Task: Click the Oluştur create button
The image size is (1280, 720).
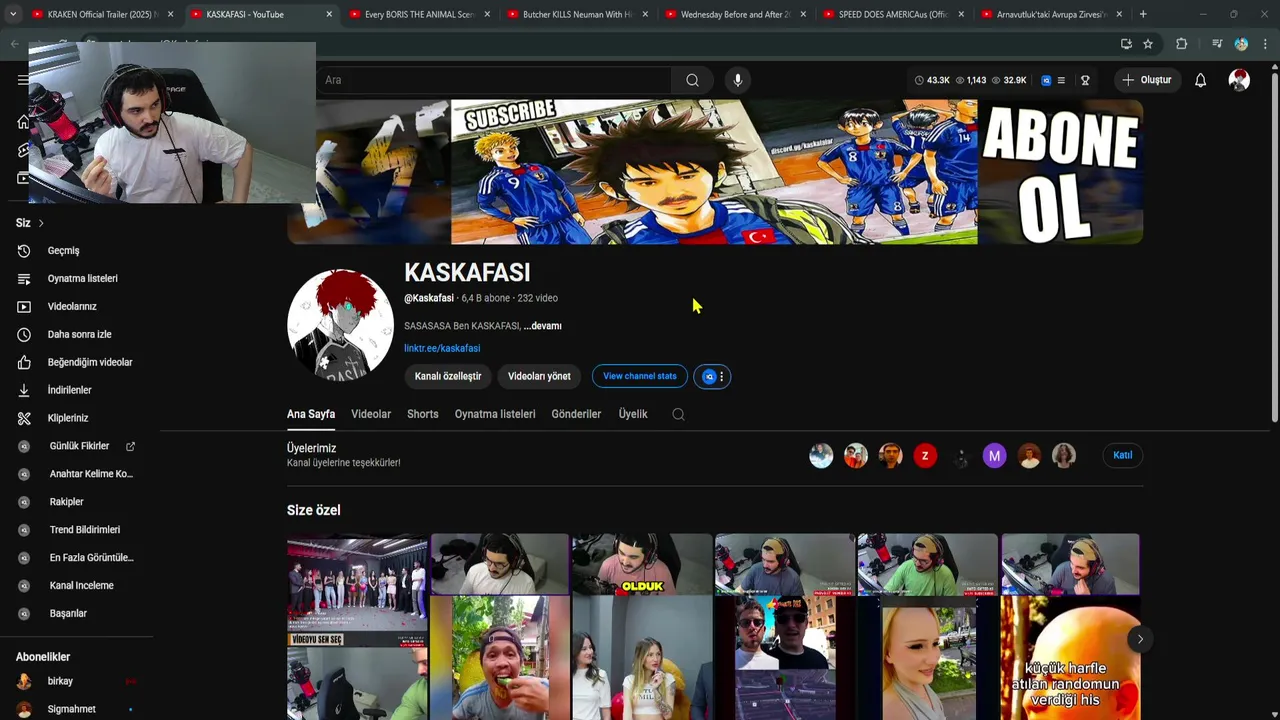Action: [x=1146, y=80]
